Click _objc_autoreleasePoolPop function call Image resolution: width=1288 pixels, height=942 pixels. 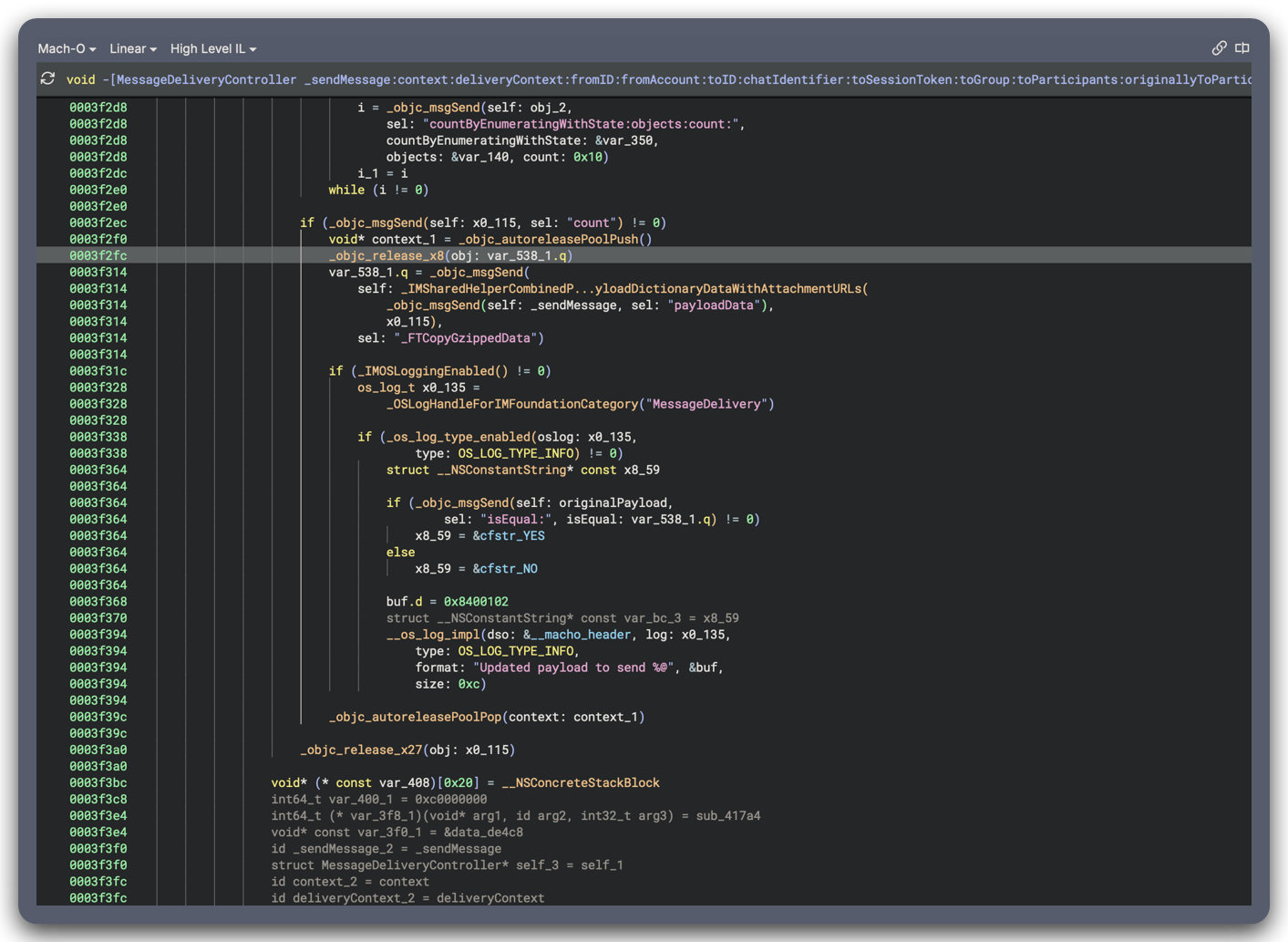click(415, 717)
